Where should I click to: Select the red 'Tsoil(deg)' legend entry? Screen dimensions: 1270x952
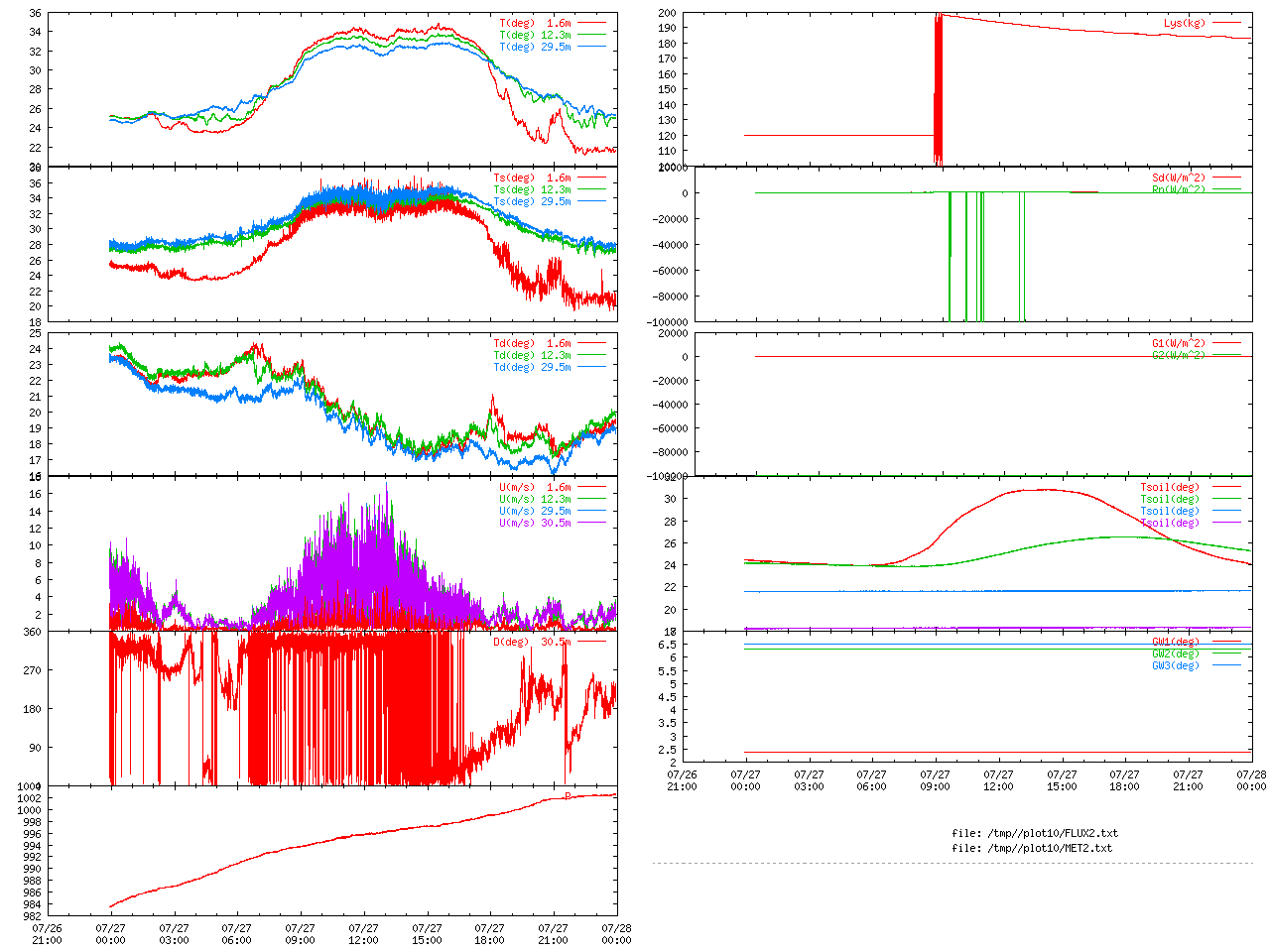tap(1170, 488)
